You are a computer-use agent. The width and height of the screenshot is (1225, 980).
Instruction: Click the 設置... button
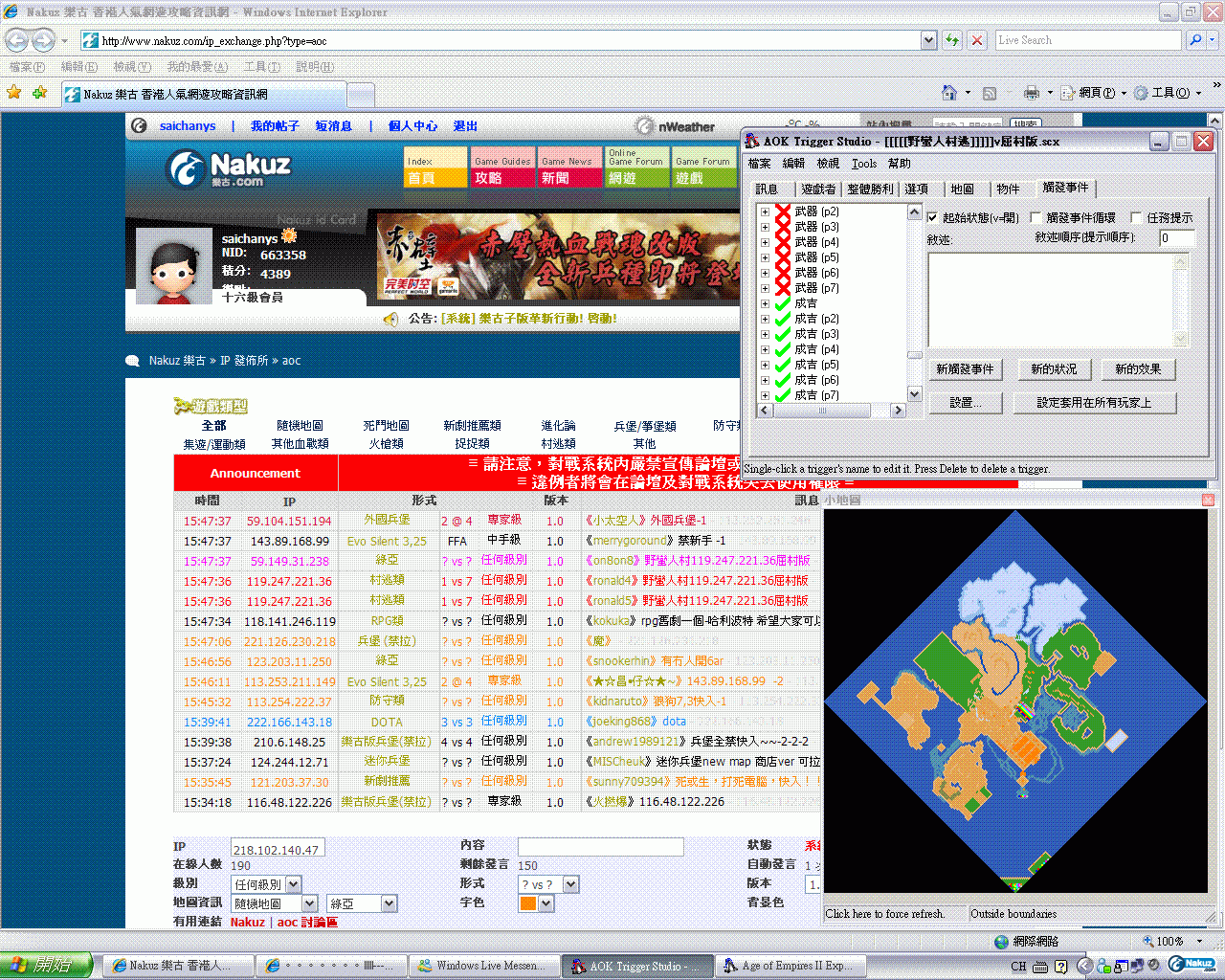(966, 403)
